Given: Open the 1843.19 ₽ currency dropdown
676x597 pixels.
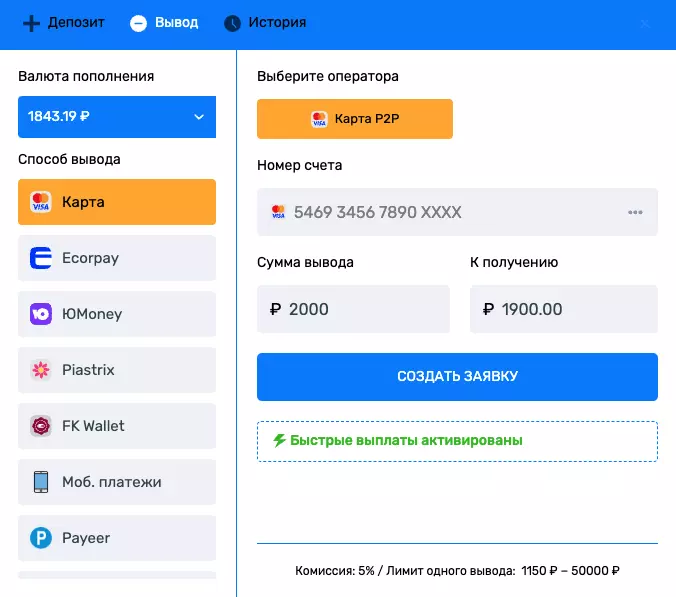Looking at the screenshot, I should (x=116, y=116).
